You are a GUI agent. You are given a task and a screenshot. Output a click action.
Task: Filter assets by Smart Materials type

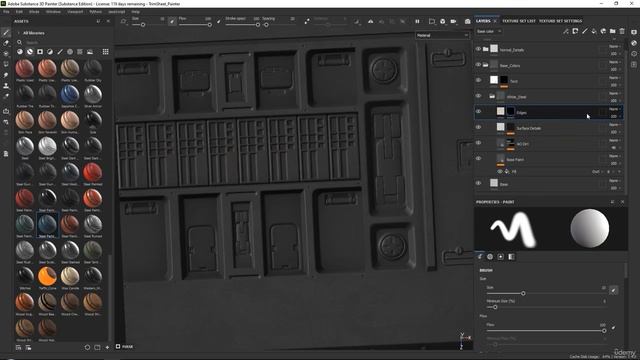(x=30, y=52)
